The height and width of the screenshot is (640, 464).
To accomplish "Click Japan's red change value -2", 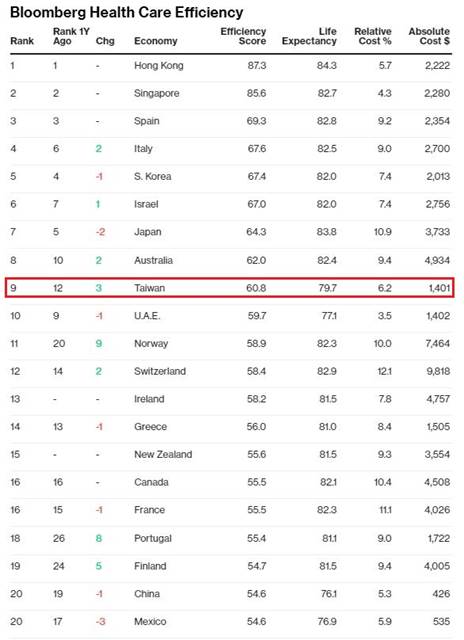I will (x=100, y=232).
